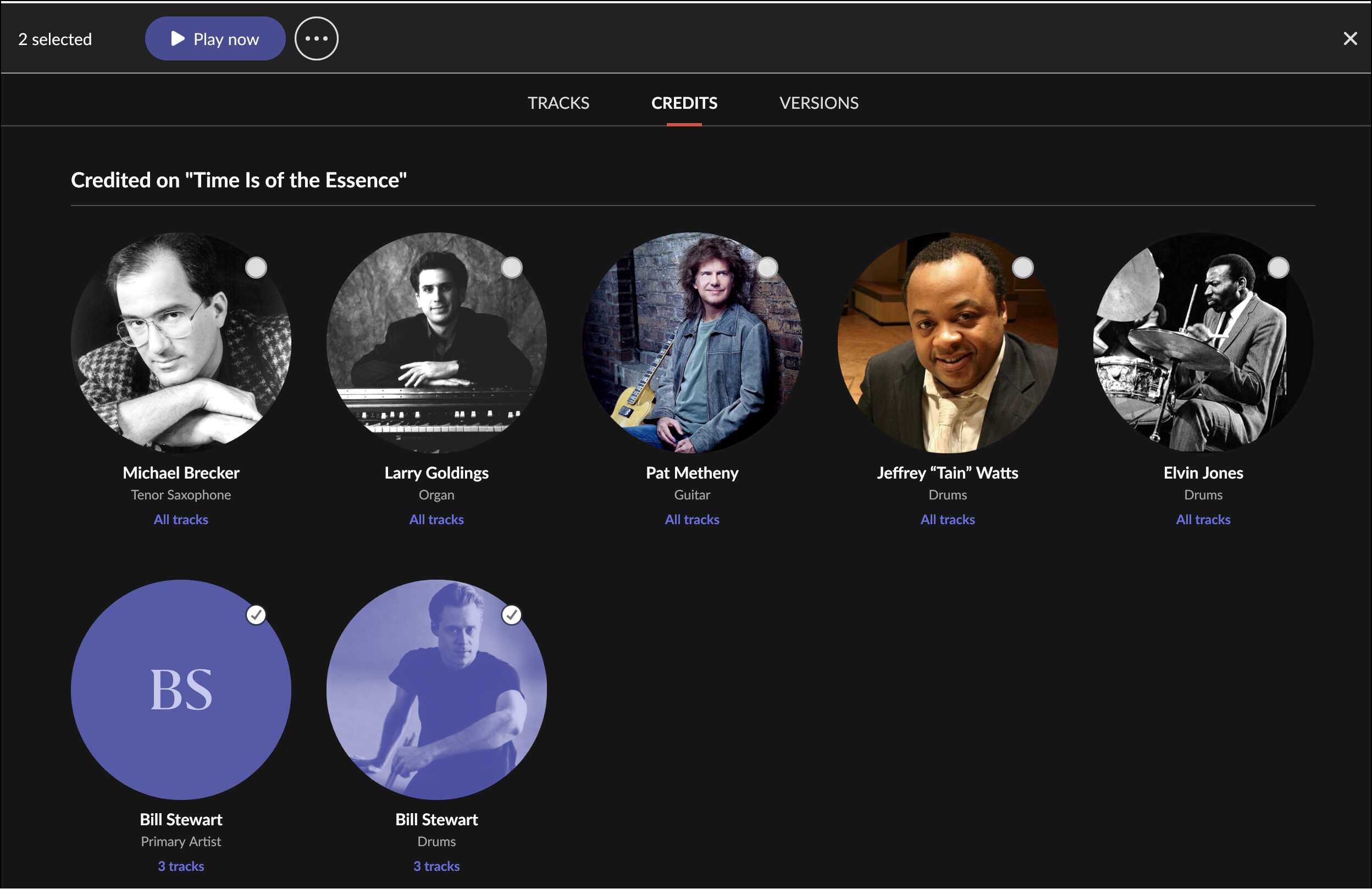Click the Play now button
Viewport: 1372px width, 889px height.
click(215, 38)
